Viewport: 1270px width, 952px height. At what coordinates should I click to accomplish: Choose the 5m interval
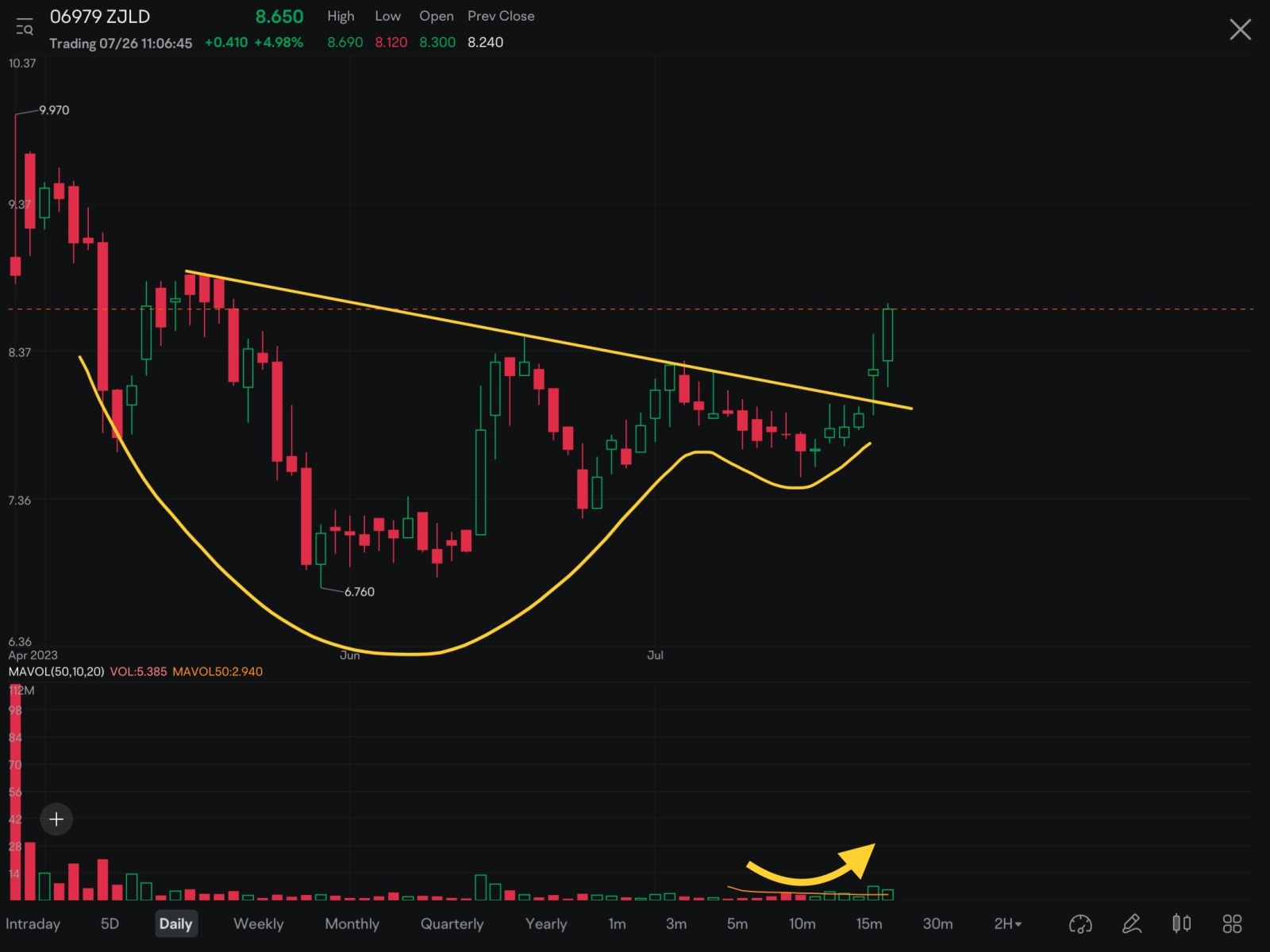click(x=737, y=923)
